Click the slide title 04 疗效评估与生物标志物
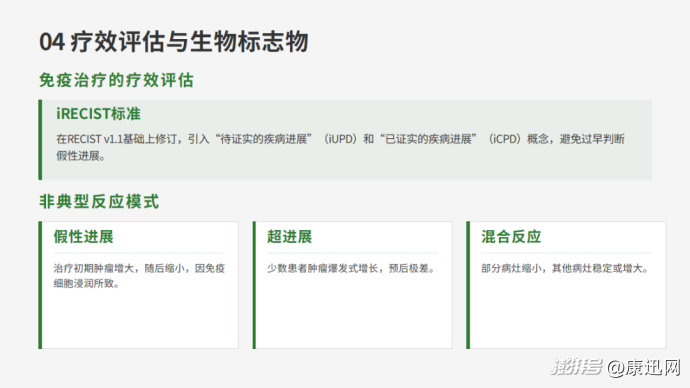 [174, 42]
